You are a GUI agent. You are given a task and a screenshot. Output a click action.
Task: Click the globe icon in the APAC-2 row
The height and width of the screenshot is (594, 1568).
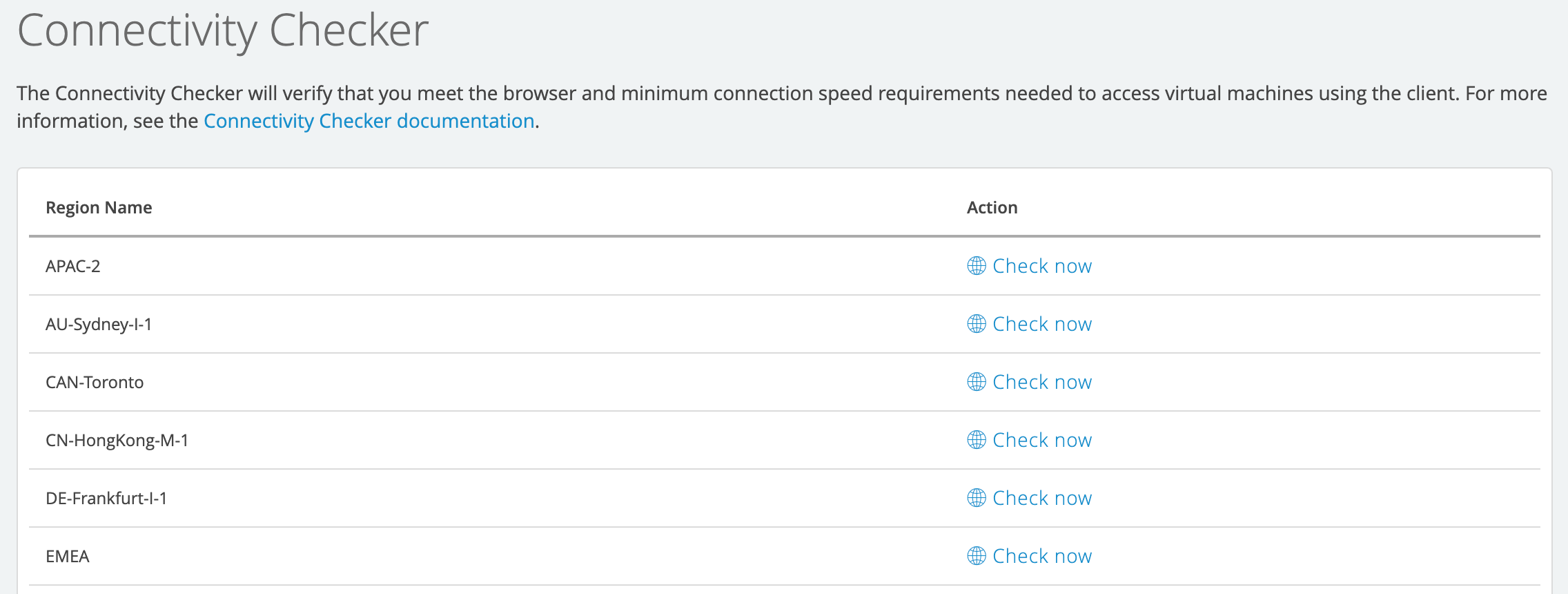[976, 266]
